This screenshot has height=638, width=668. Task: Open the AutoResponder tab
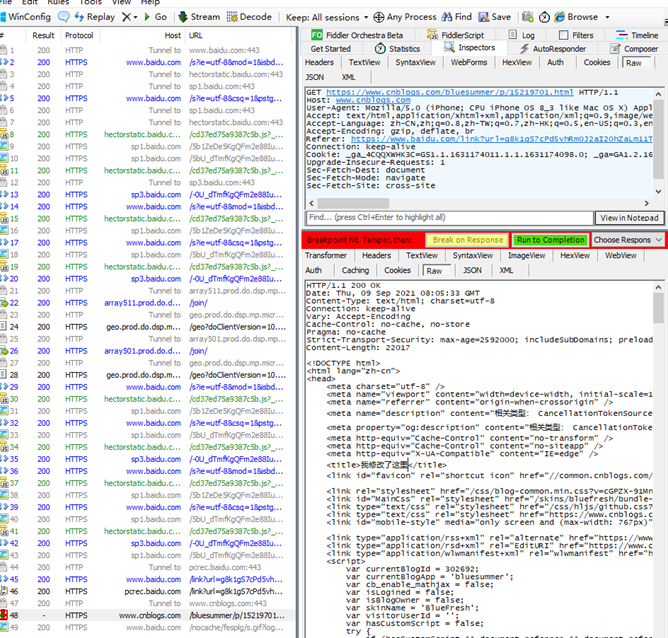point(553,49)
